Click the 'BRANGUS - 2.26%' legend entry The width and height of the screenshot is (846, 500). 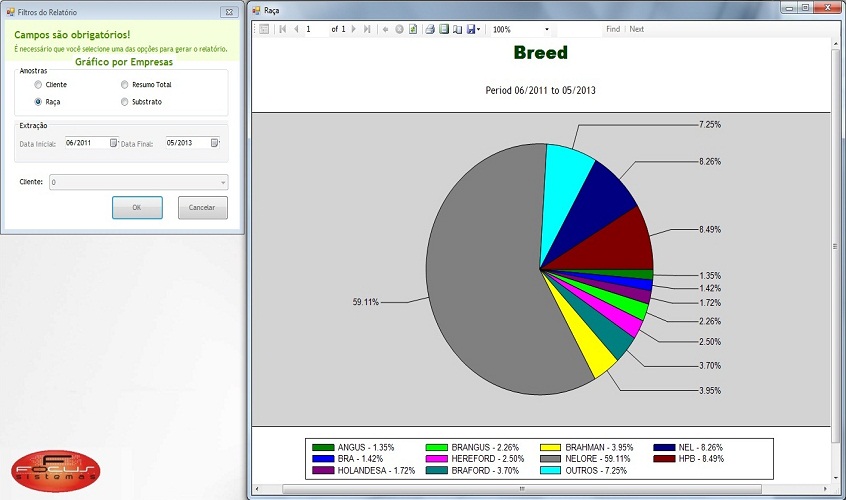pos(485,448)
